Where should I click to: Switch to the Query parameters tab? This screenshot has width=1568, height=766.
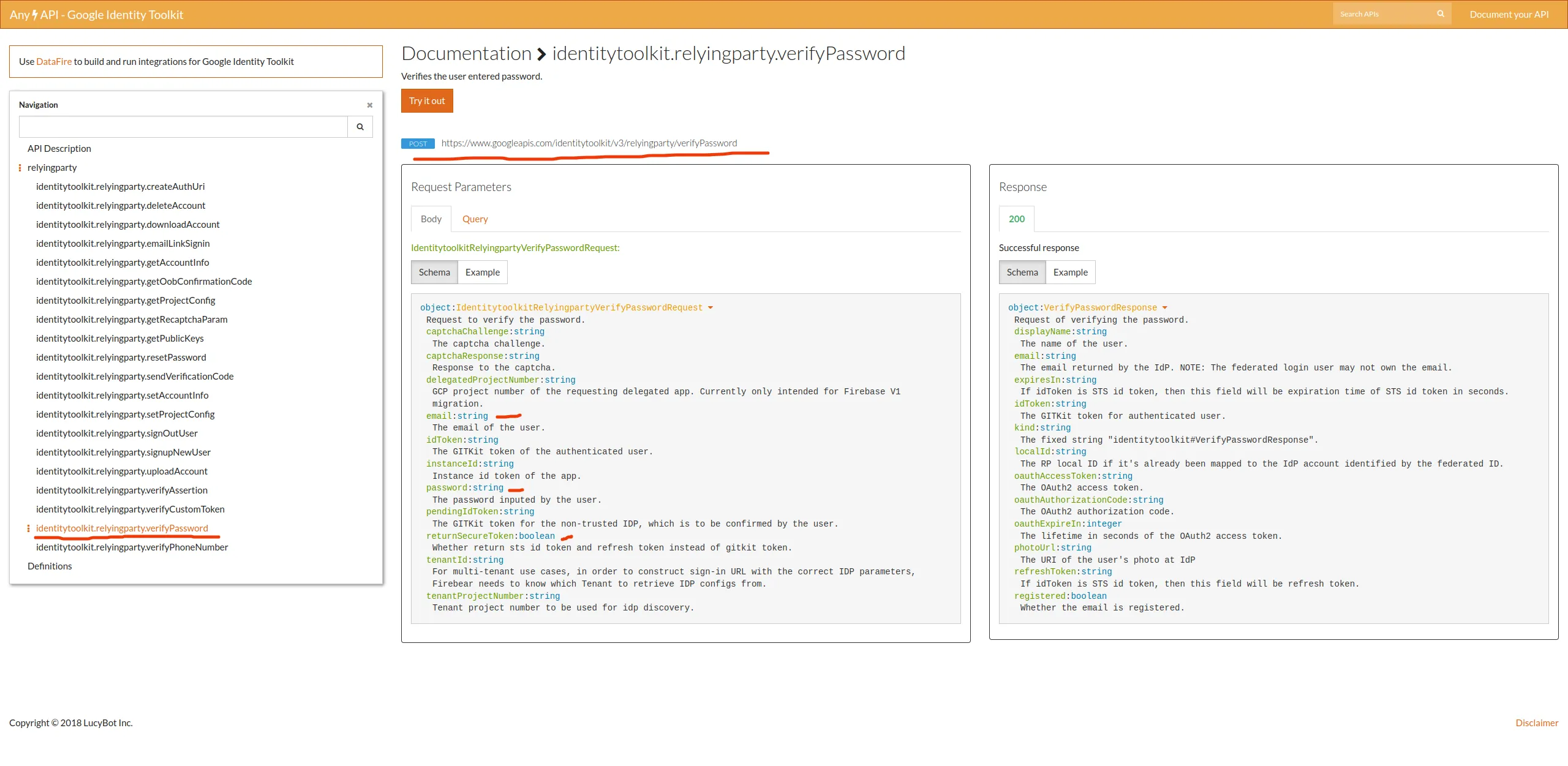[x=475, y=219]
